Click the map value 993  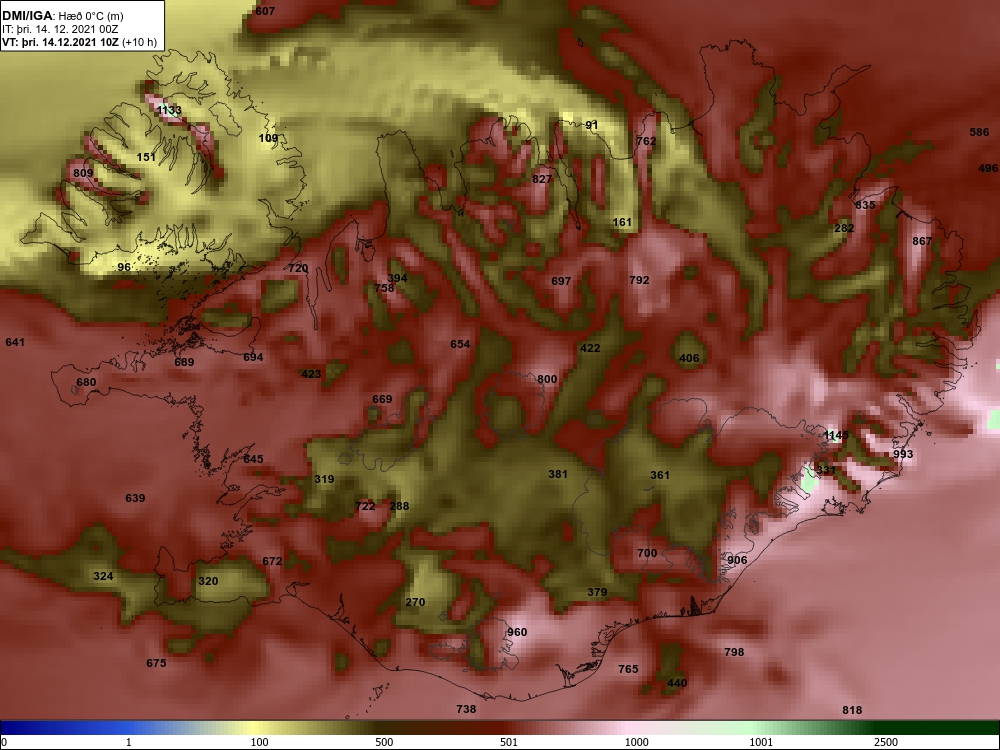903,454
